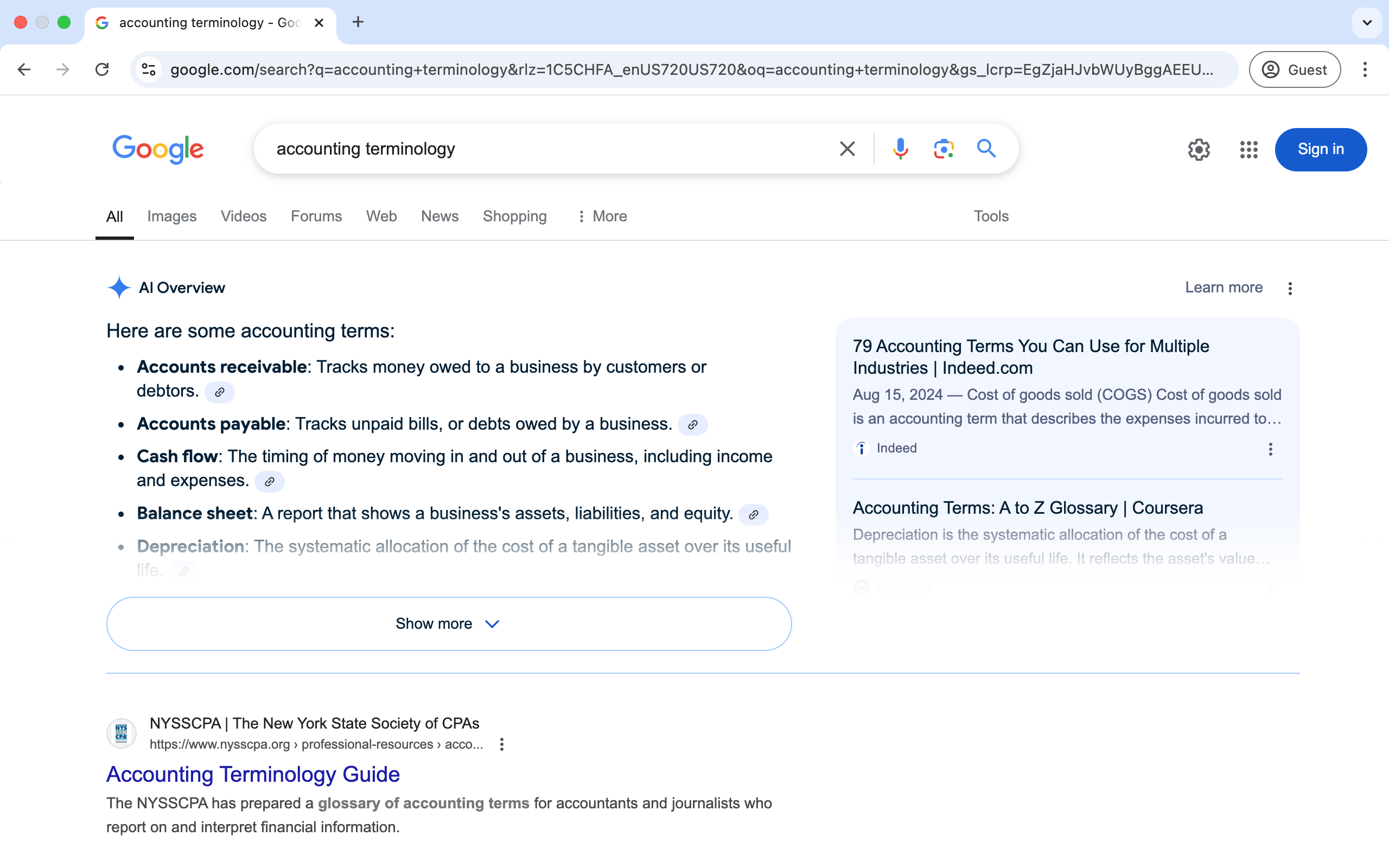Click NYSSCPA New York State Society name
The height and width of the screenshot is (868, 1389).
point(315,723)
